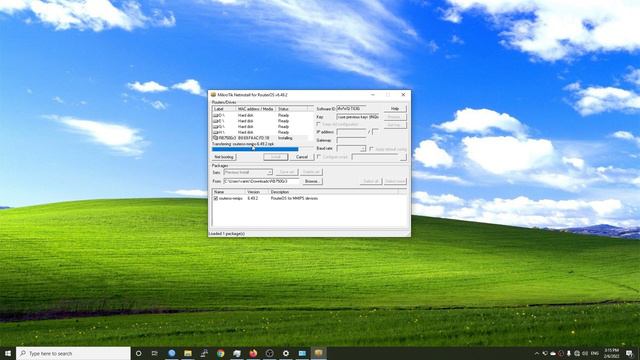Screen dimensions: 640x360
Task: Toggle the routeros-mmips package checkbox
Action: (216, 198)
